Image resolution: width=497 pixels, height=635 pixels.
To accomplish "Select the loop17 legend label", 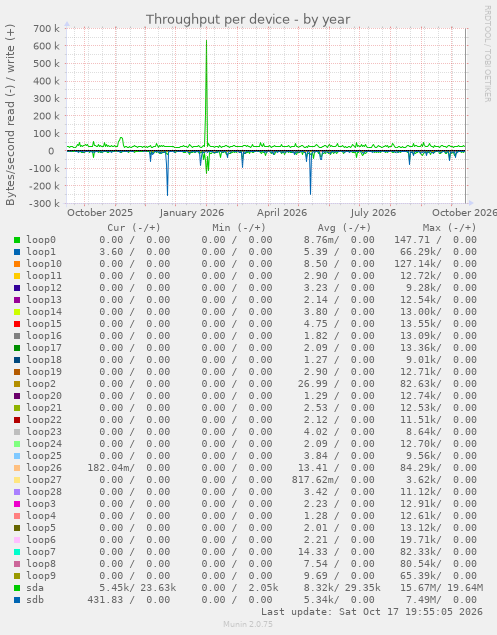I will tap(44, 348).
